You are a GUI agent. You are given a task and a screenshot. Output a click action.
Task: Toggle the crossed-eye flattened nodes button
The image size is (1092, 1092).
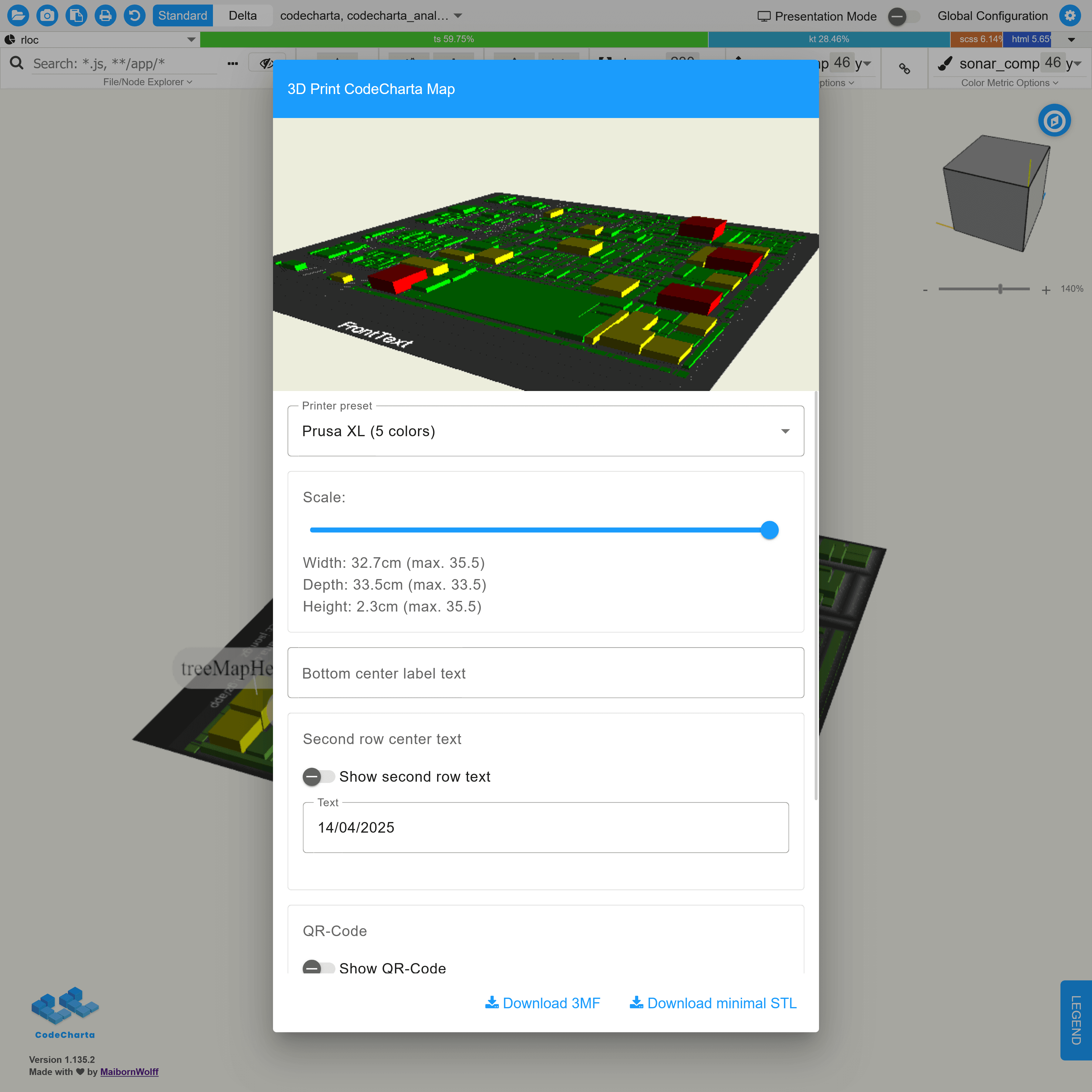coord(267,63)
